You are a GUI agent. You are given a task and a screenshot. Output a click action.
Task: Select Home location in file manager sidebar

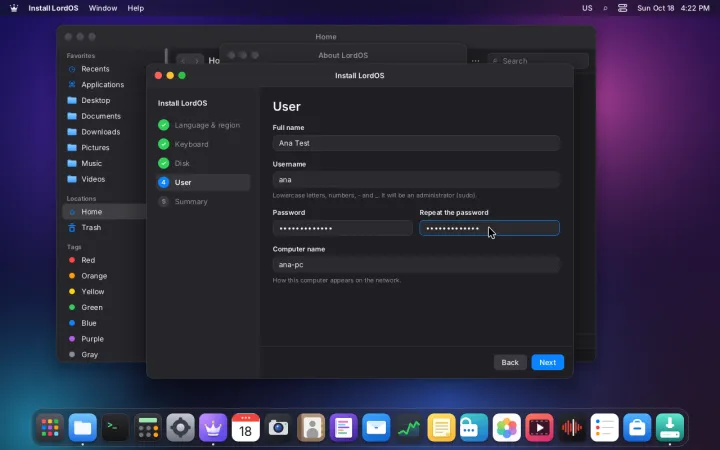point(104,212)
